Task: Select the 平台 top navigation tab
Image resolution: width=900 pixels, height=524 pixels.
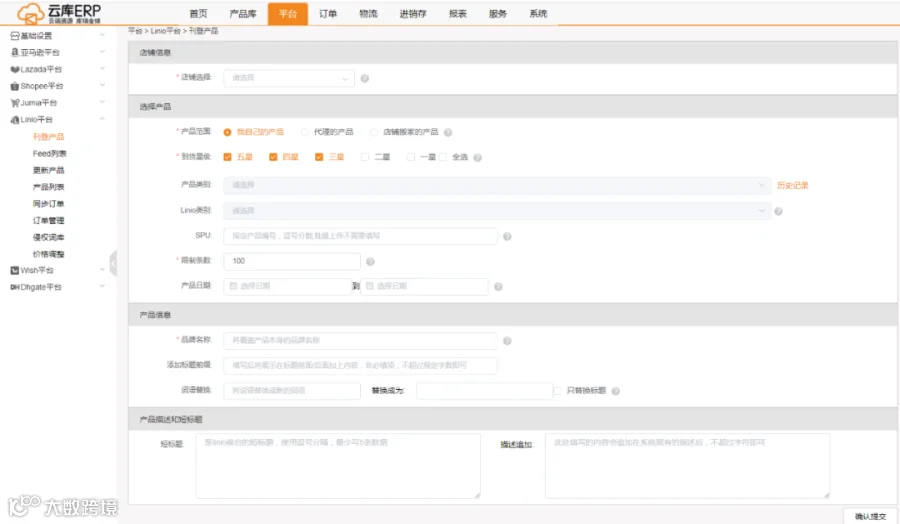Action: [288, 14]
